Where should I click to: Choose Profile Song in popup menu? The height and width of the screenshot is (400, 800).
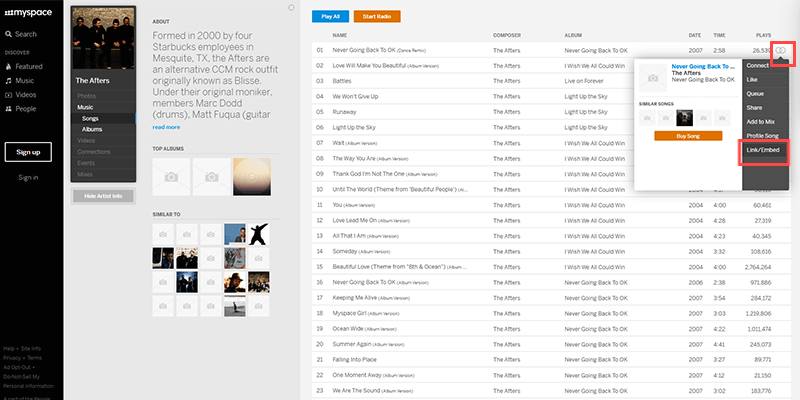pyautogui.click(x=762, y=136)
